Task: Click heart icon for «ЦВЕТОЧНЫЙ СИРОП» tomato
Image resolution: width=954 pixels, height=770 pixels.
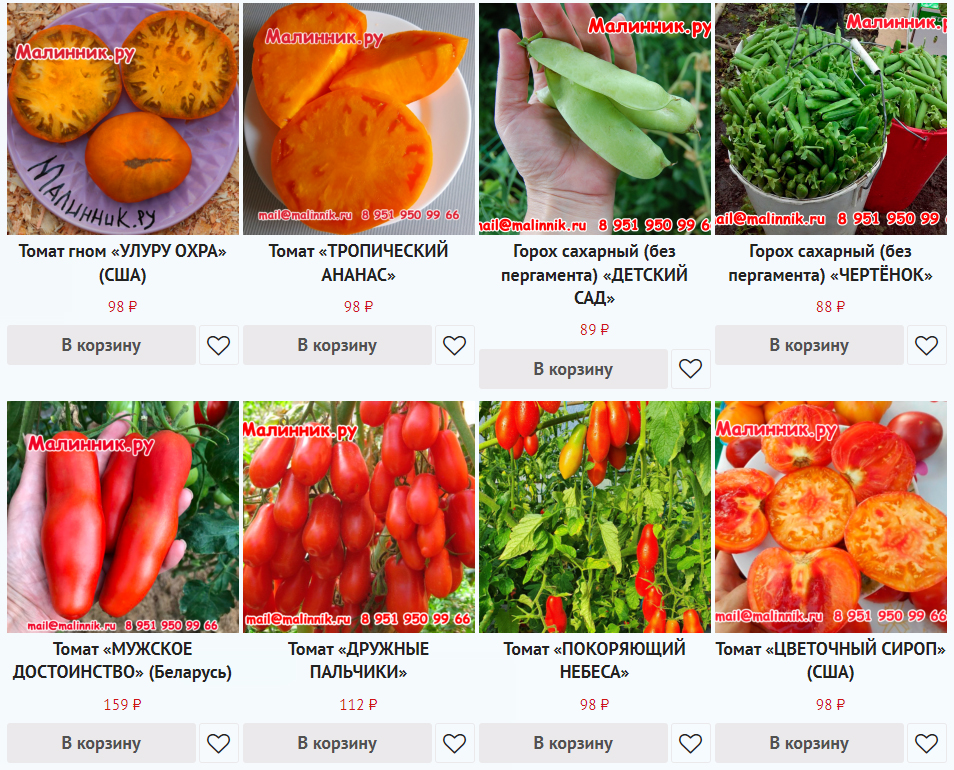Action: coord(927,743)
